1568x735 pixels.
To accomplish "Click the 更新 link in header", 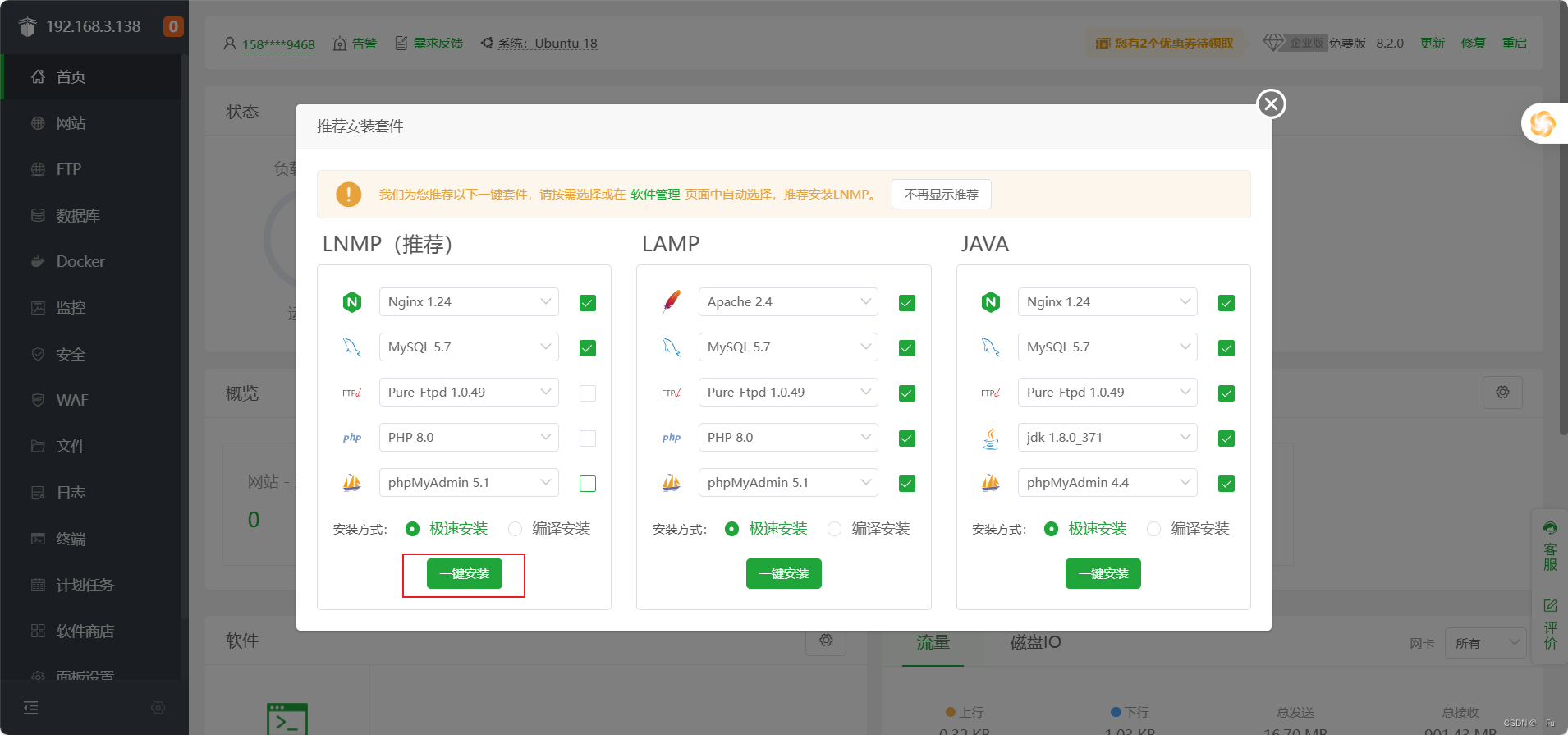I will coord(1433,44).
